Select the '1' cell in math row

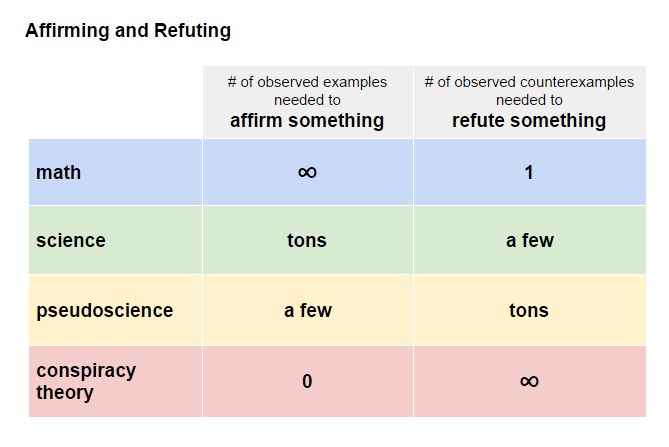(529, 173)
